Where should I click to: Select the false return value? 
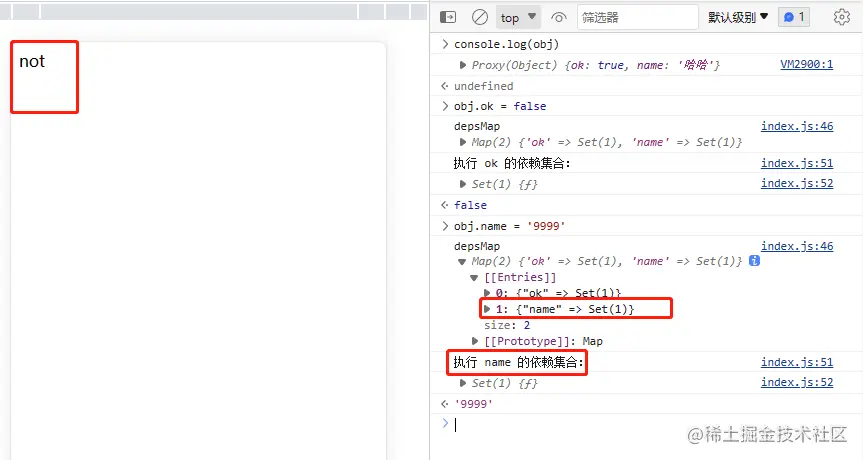470,205
